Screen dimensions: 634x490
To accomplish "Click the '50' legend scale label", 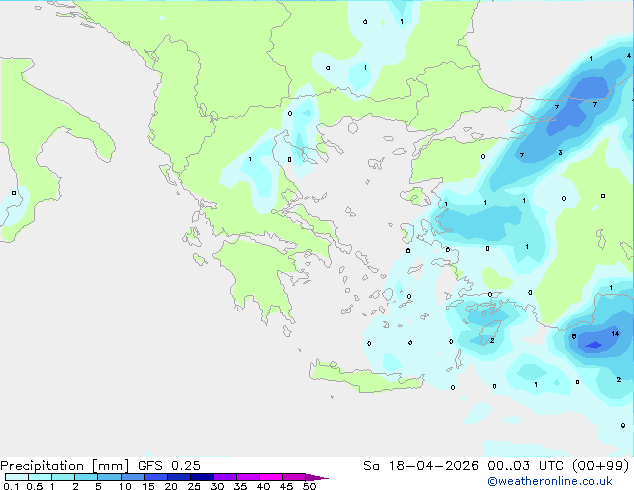I will (309, 486).
